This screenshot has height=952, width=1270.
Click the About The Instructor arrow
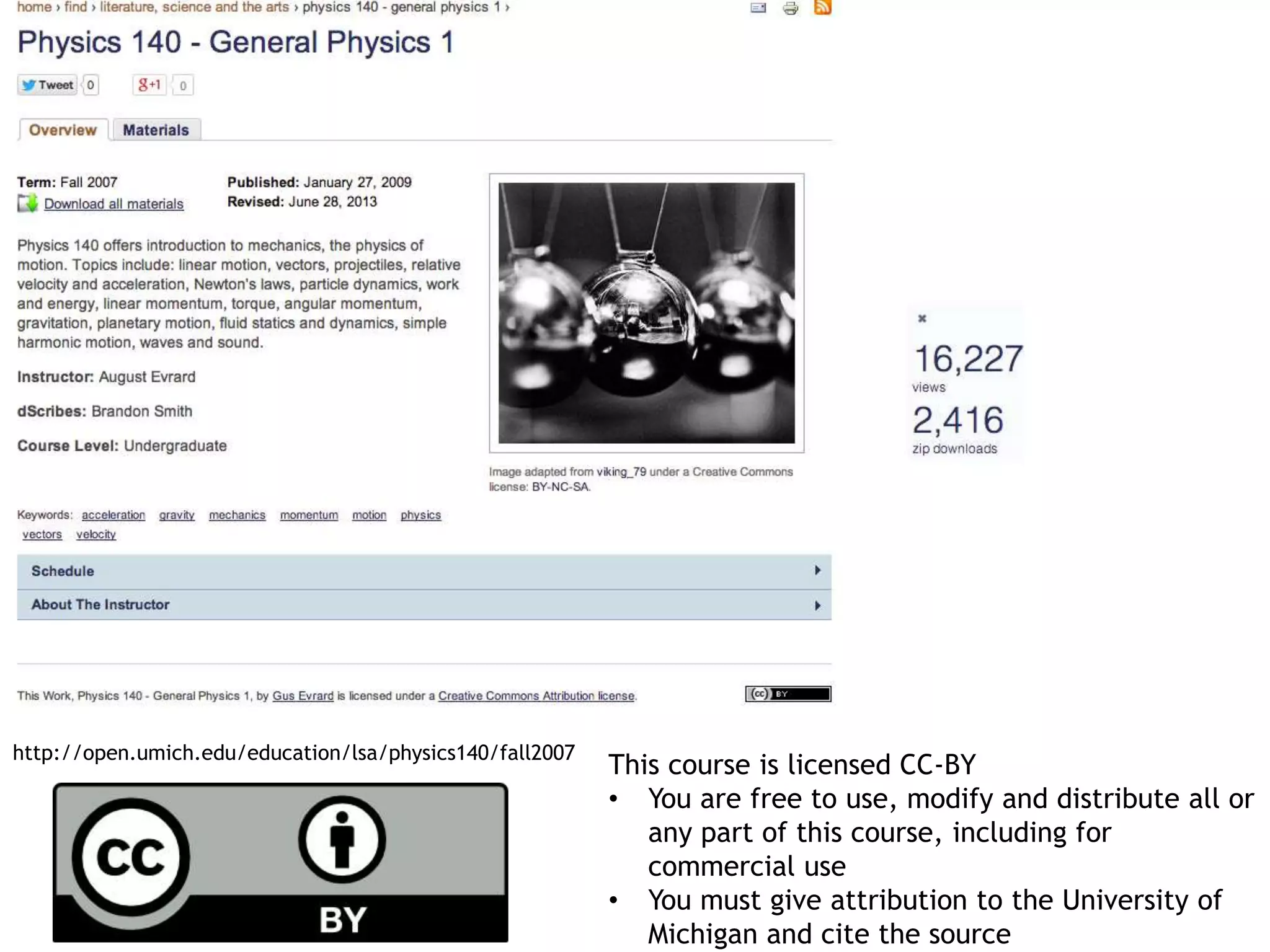click(x=817, y=606)
